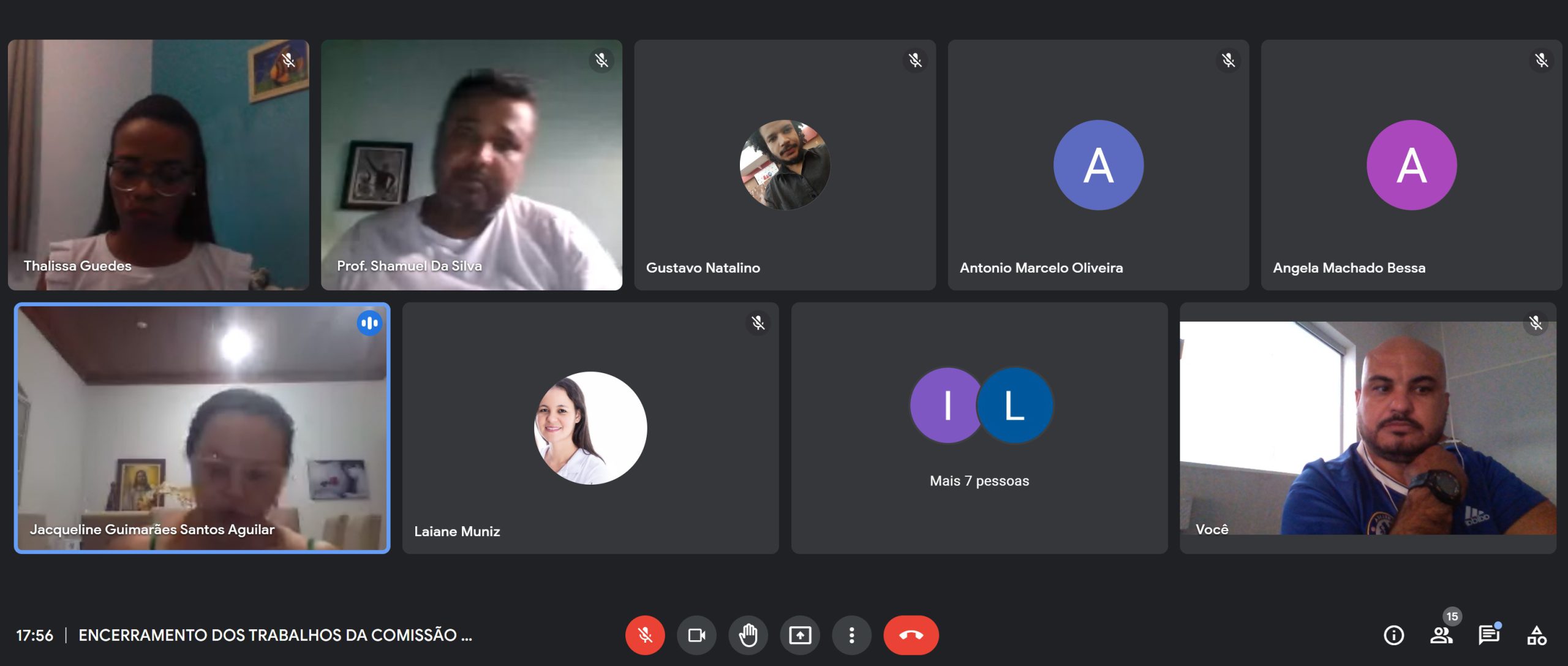Open more options three-dot menu
Screen dimensions: 1568x666
[x=851, y=635]
